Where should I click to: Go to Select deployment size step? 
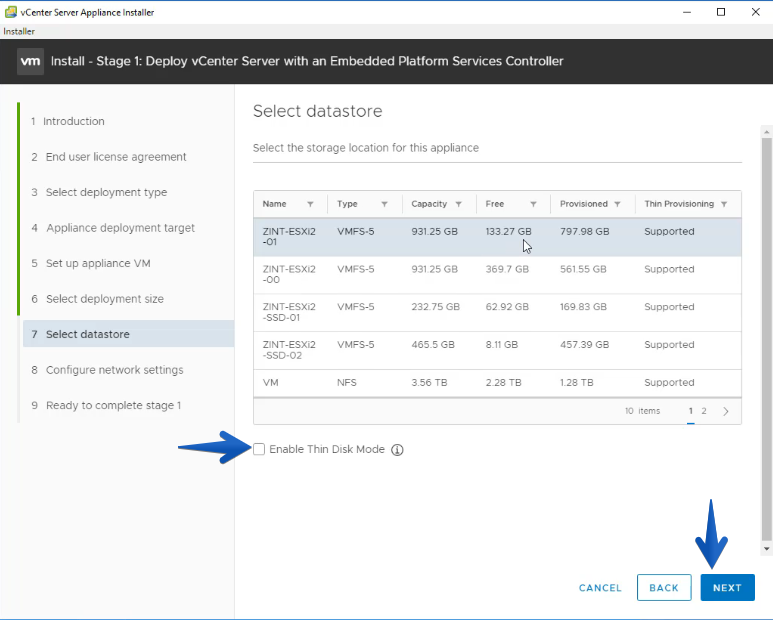98,299
